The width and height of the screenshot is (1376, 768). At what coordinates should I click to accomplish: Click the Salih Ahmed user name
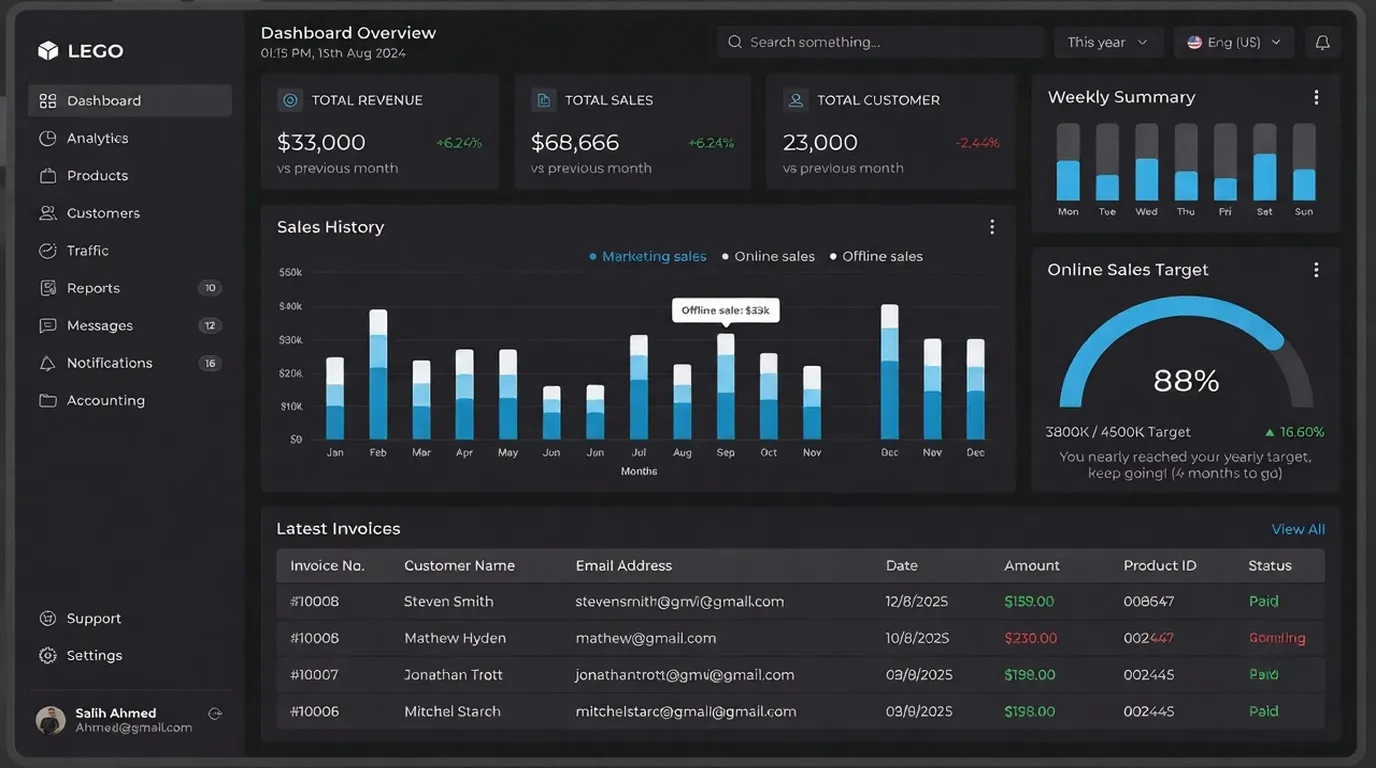coord(116,713)
